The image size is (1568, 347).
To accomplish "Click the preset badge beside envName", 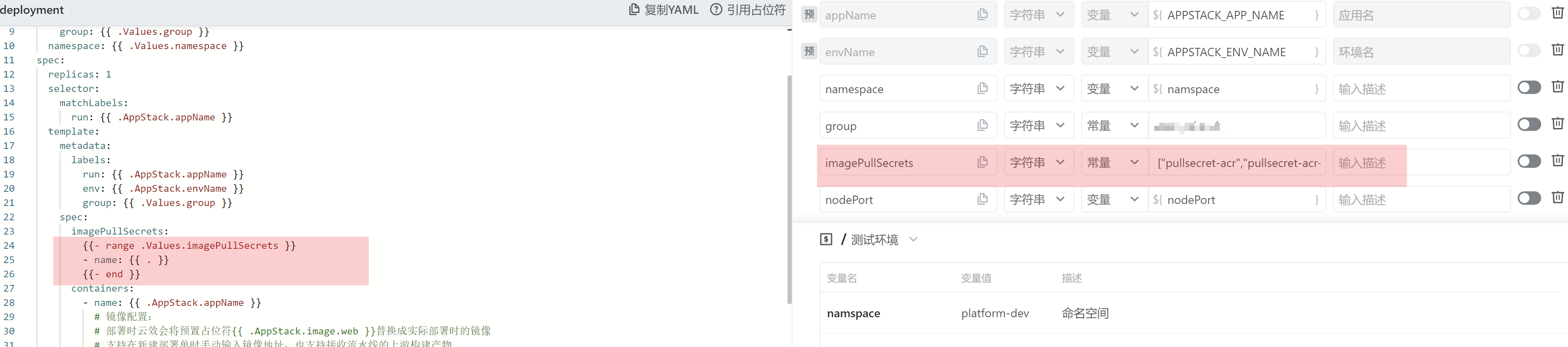I will tap(809, 52).
